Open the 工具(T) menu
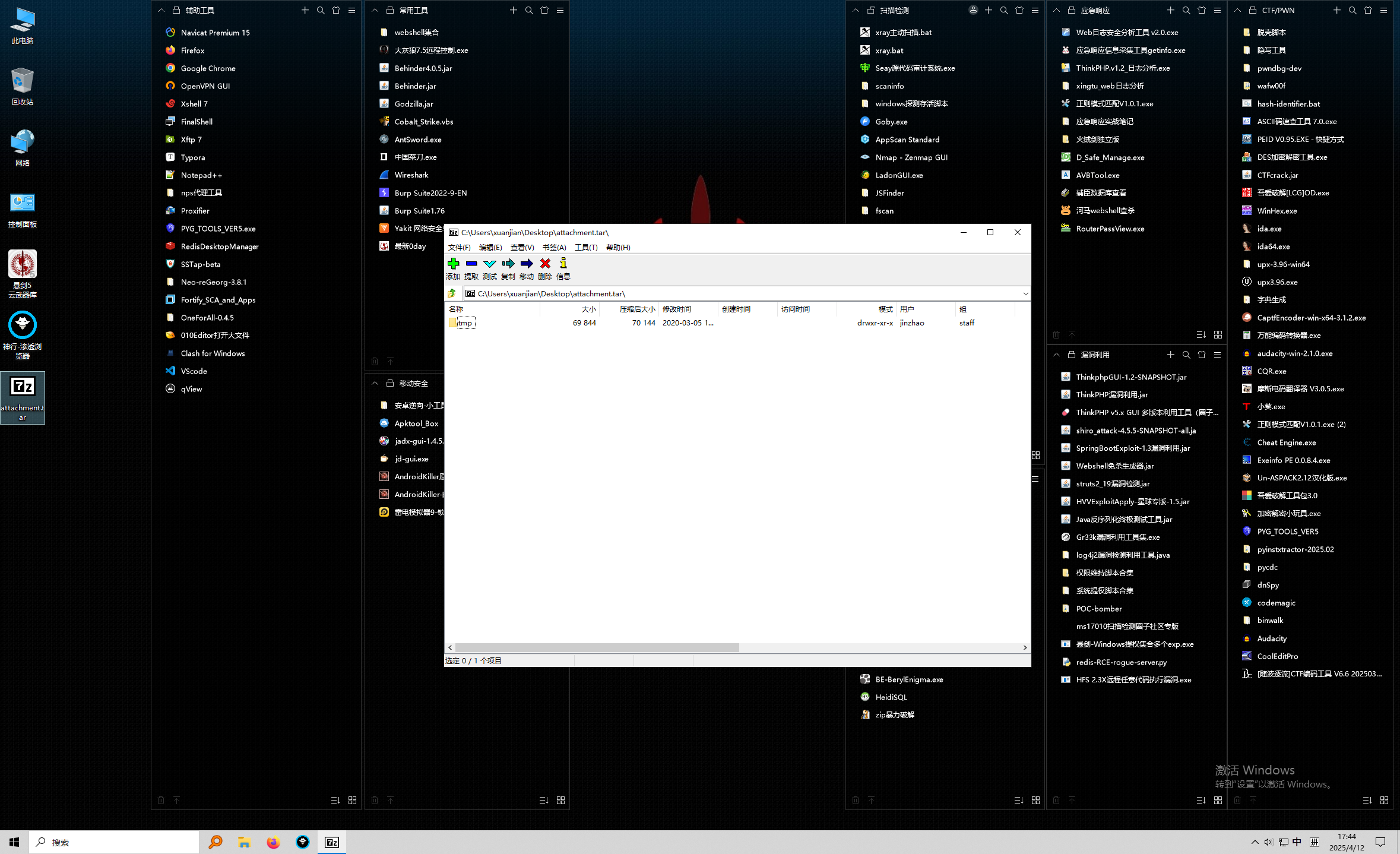 585,247
